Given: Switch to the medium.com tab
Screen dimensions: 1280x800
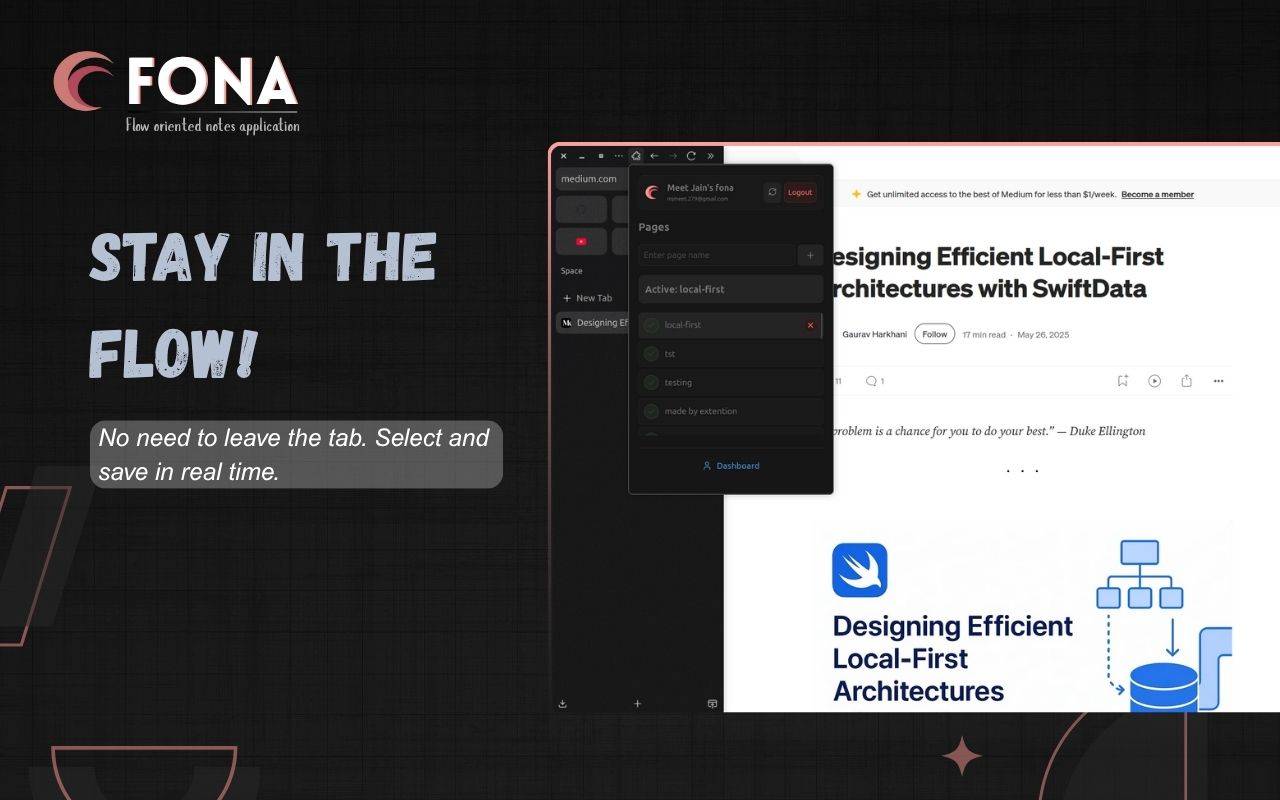Looking at the screenshot, I should pyautogui.click(x=589, y=178).
